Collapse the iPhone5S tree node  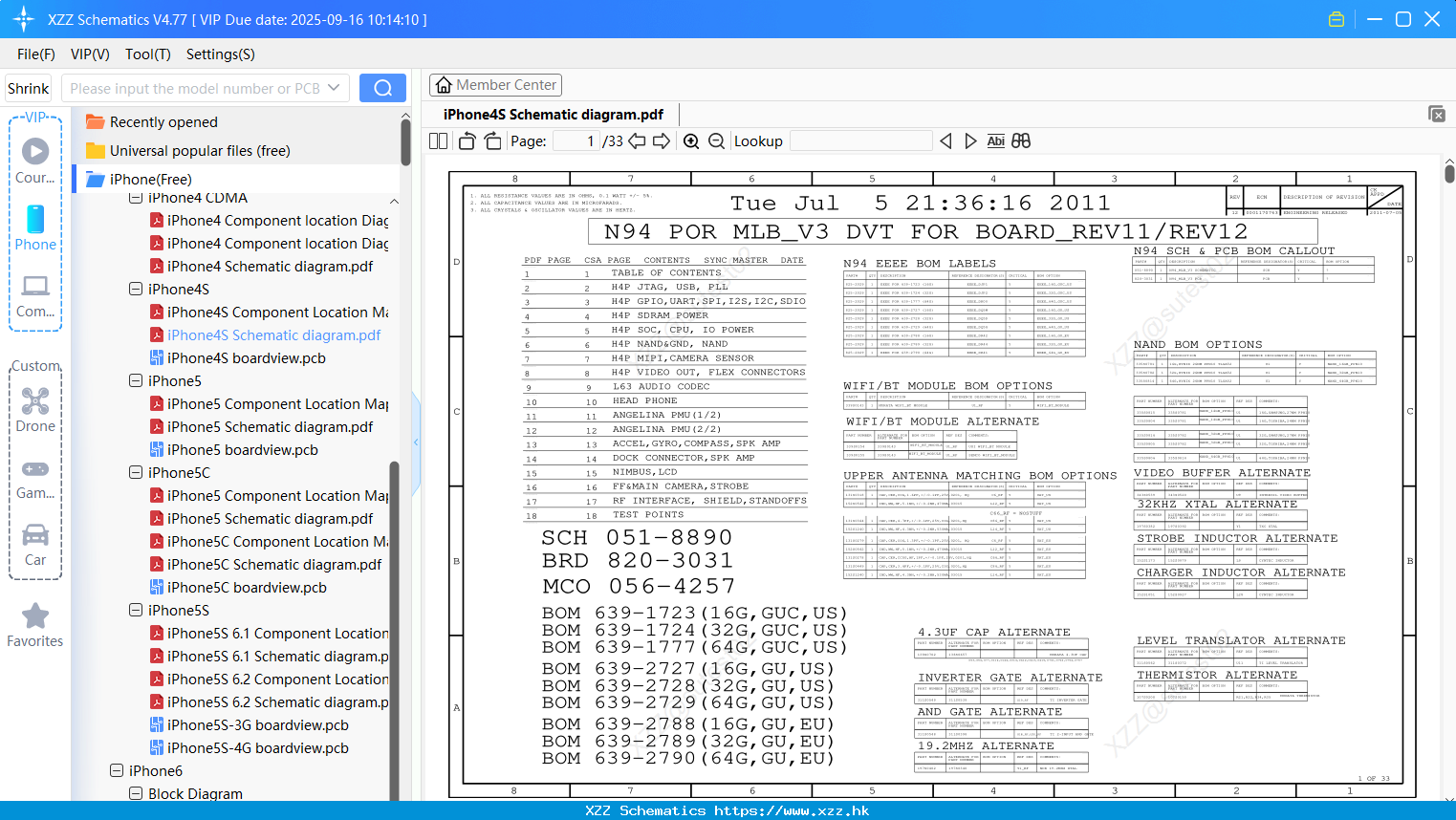[136, 610]
